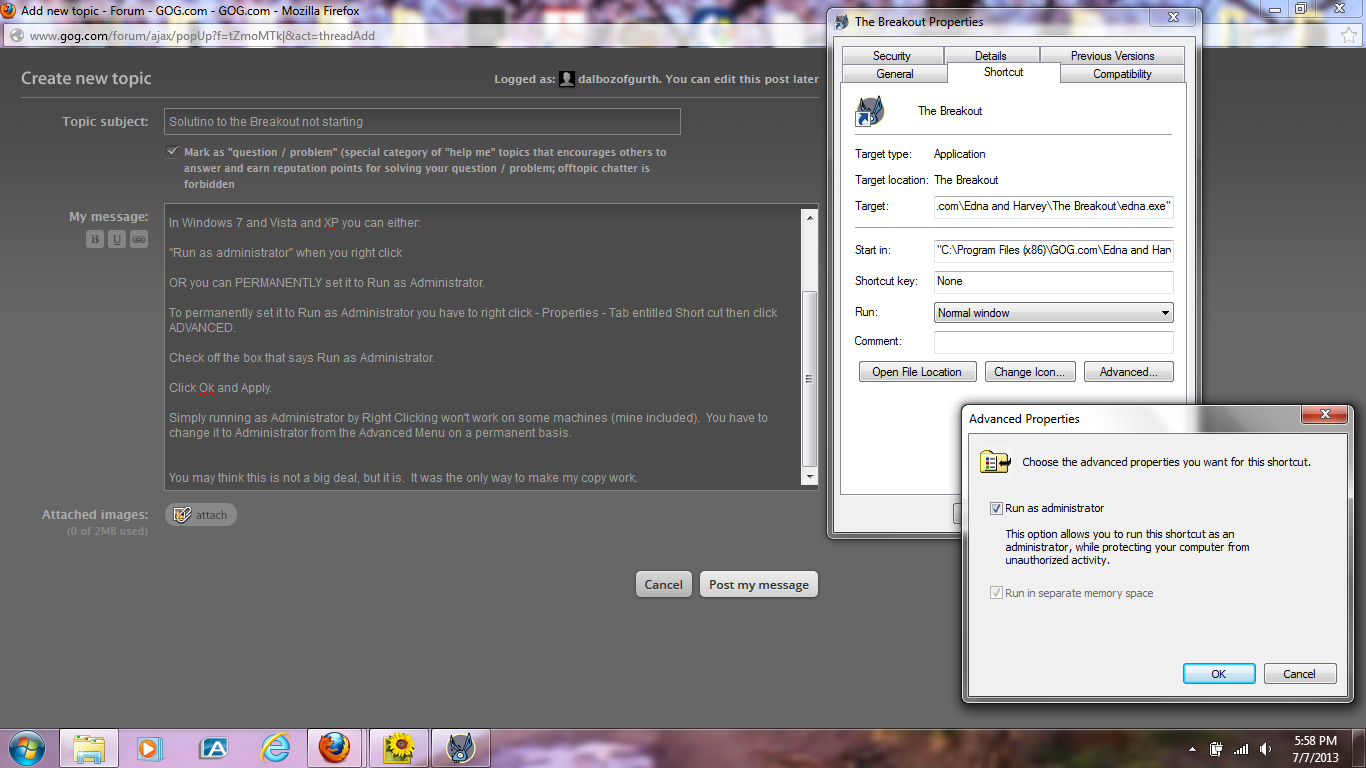Uncheck Run as administrator checkbox
This screenshot has width=1366, height=768.
tap(996, 508)
